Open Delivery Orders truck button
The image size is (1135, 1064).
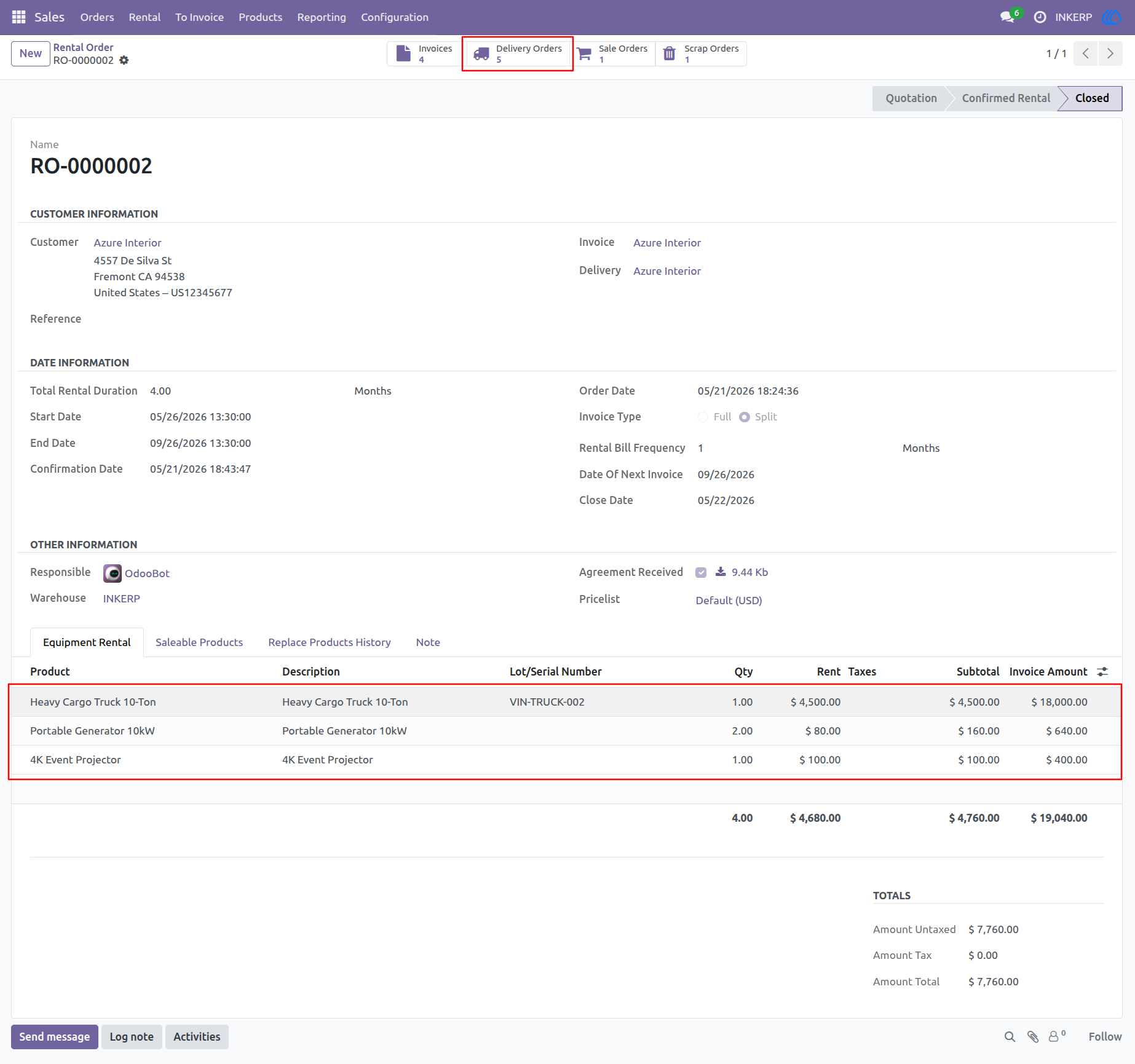coord(518,53)
